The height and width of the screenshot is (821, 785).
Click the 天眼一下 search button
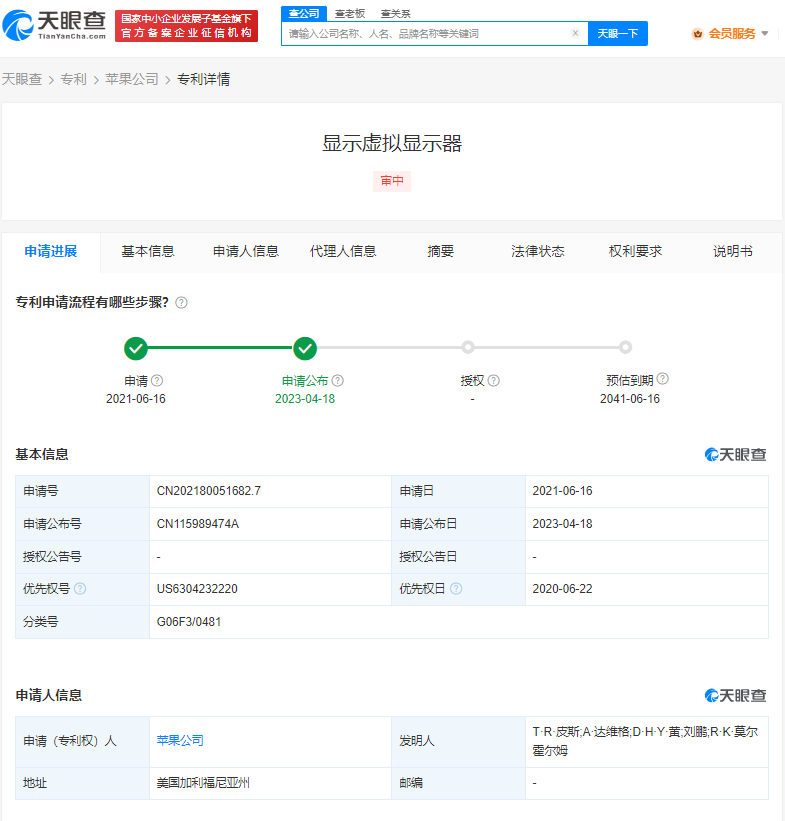click(x=618, y=34)
